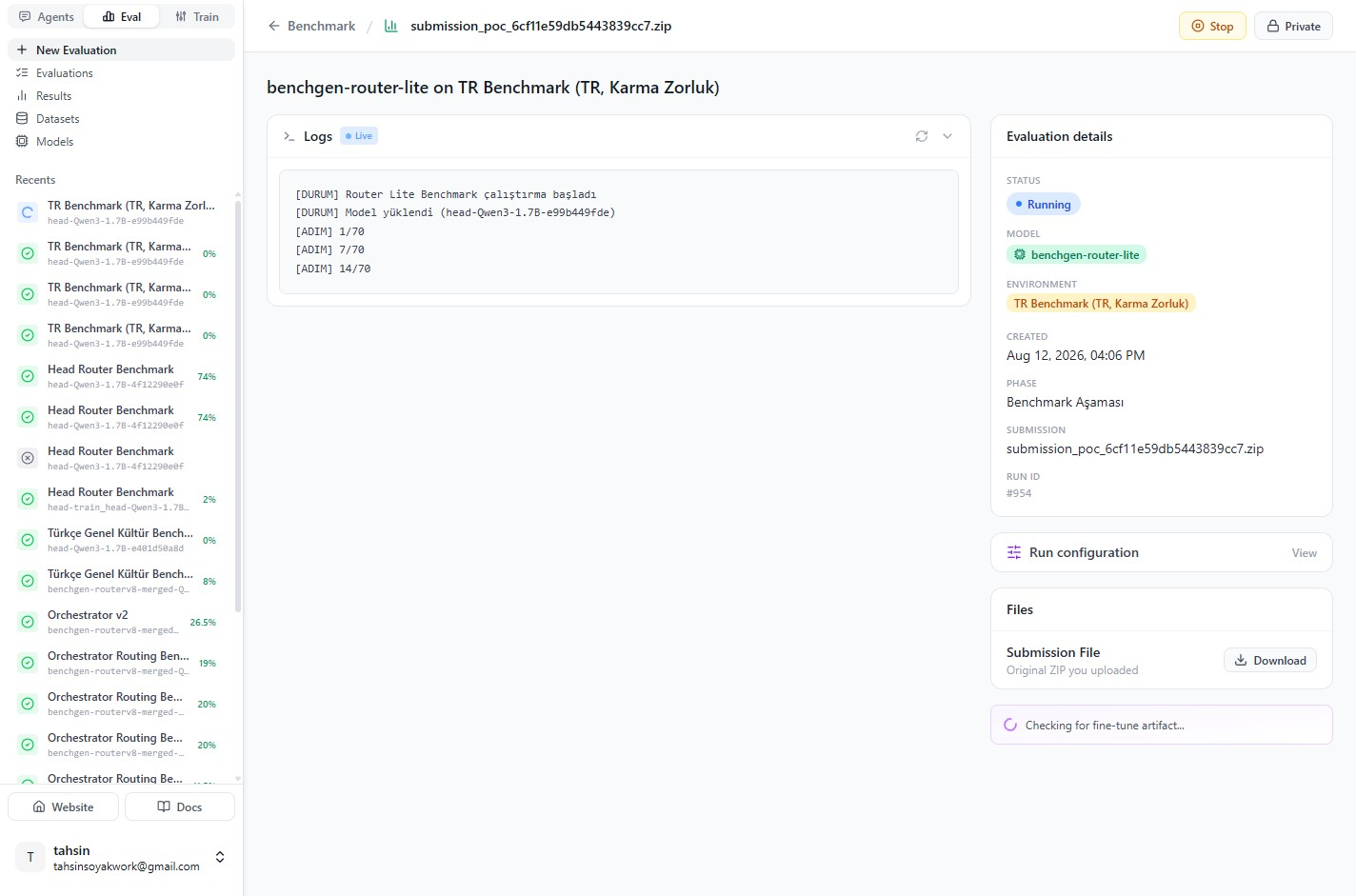Screen dimensions: 1356x896
Task: Open Orchestrator Routing Benchmark 19% run
Action: coord(121,662)
